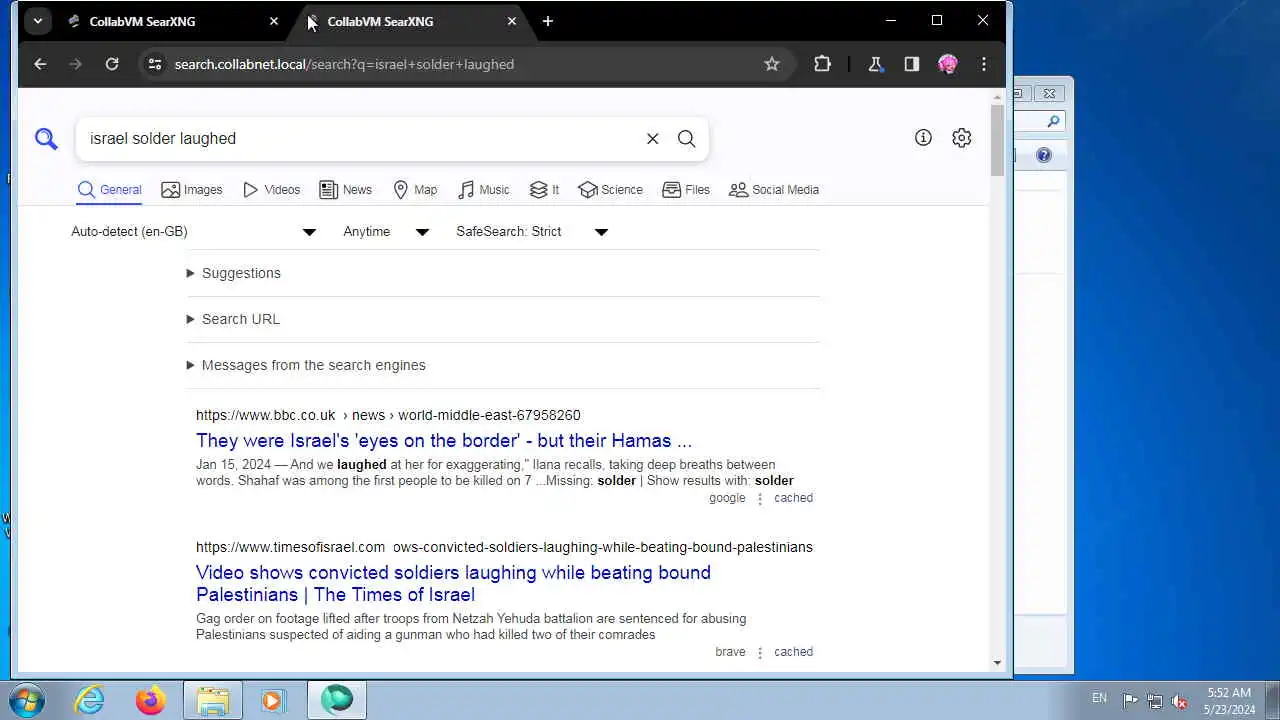Click the EN language indicator in tray

(x=1099, y=698)
